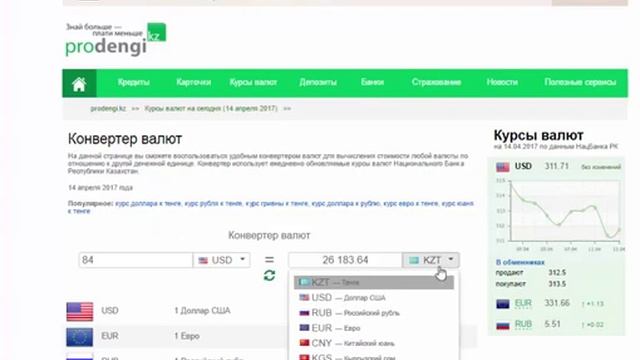640x360 pixels.
Task: Open the Депозиты menu
Action: pos(318,82)
